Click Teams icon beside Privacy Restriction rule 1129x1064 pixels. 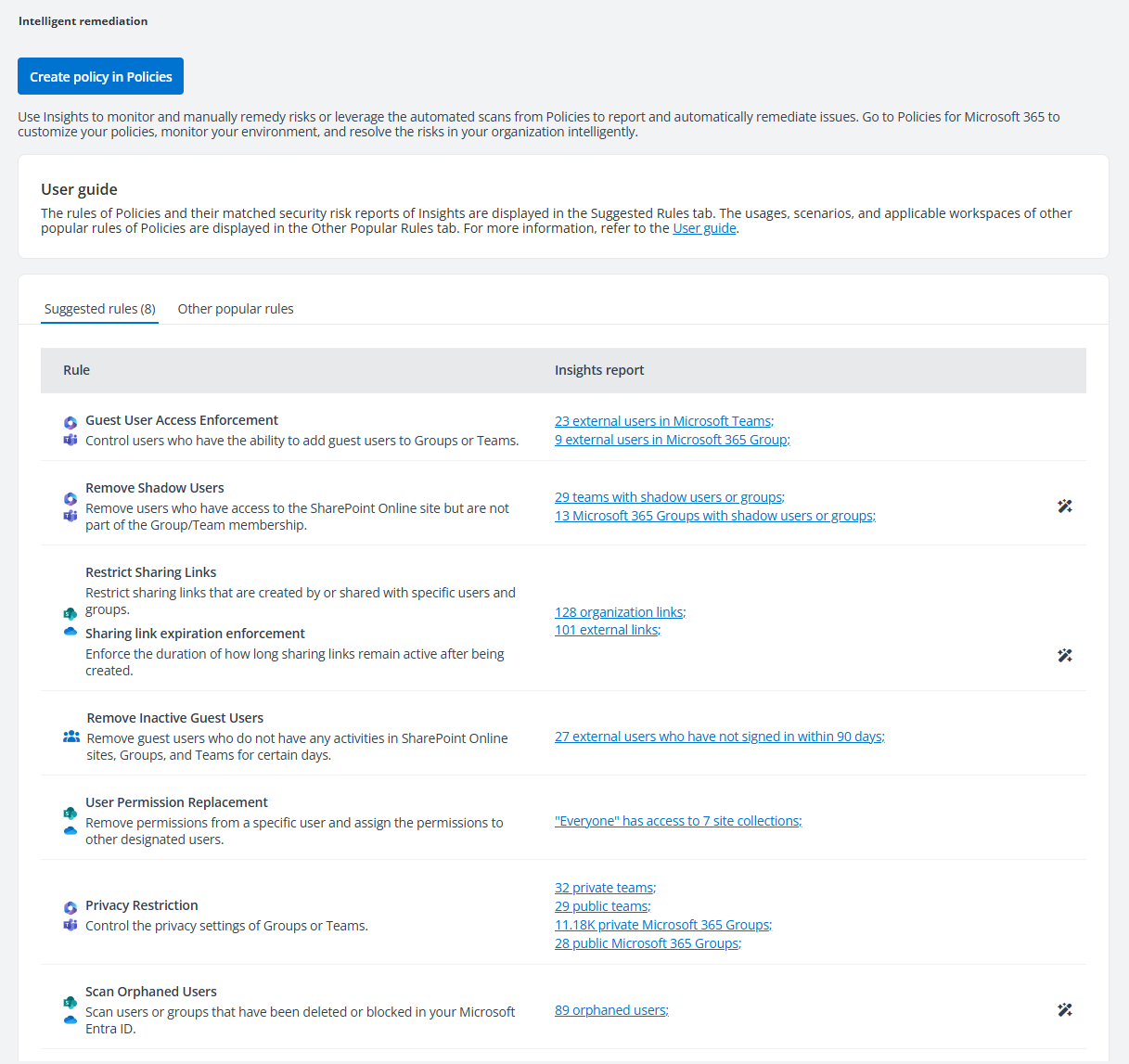click(71, 925)
